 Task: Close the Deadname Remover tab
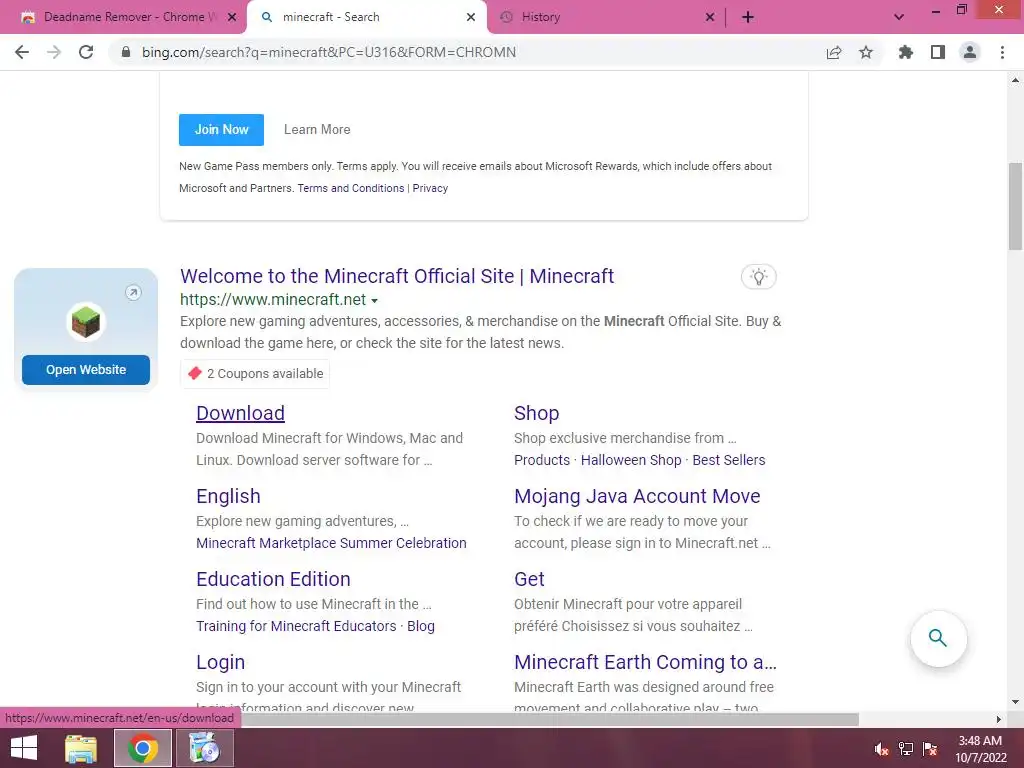pyautogui.click(x=232, y=17)
